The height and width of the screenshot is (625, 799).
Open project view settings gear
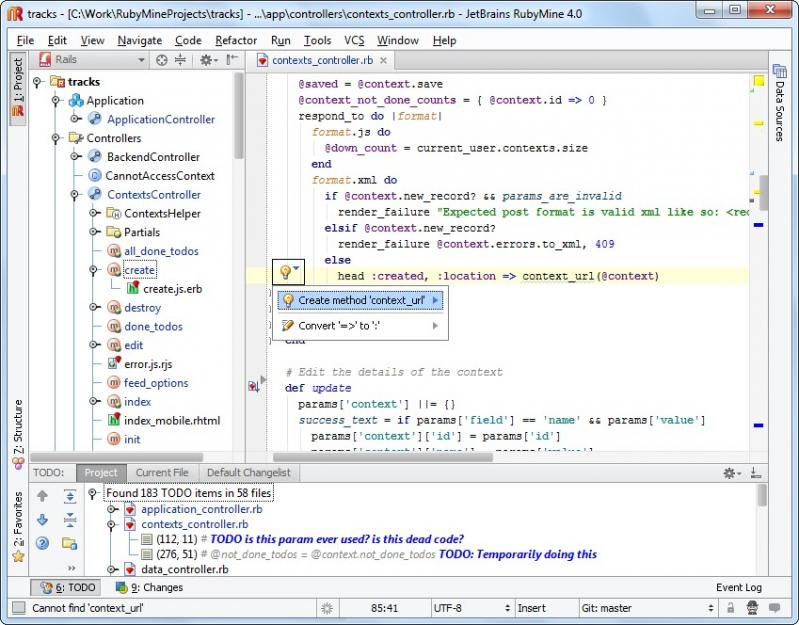[x=208, y=60]
